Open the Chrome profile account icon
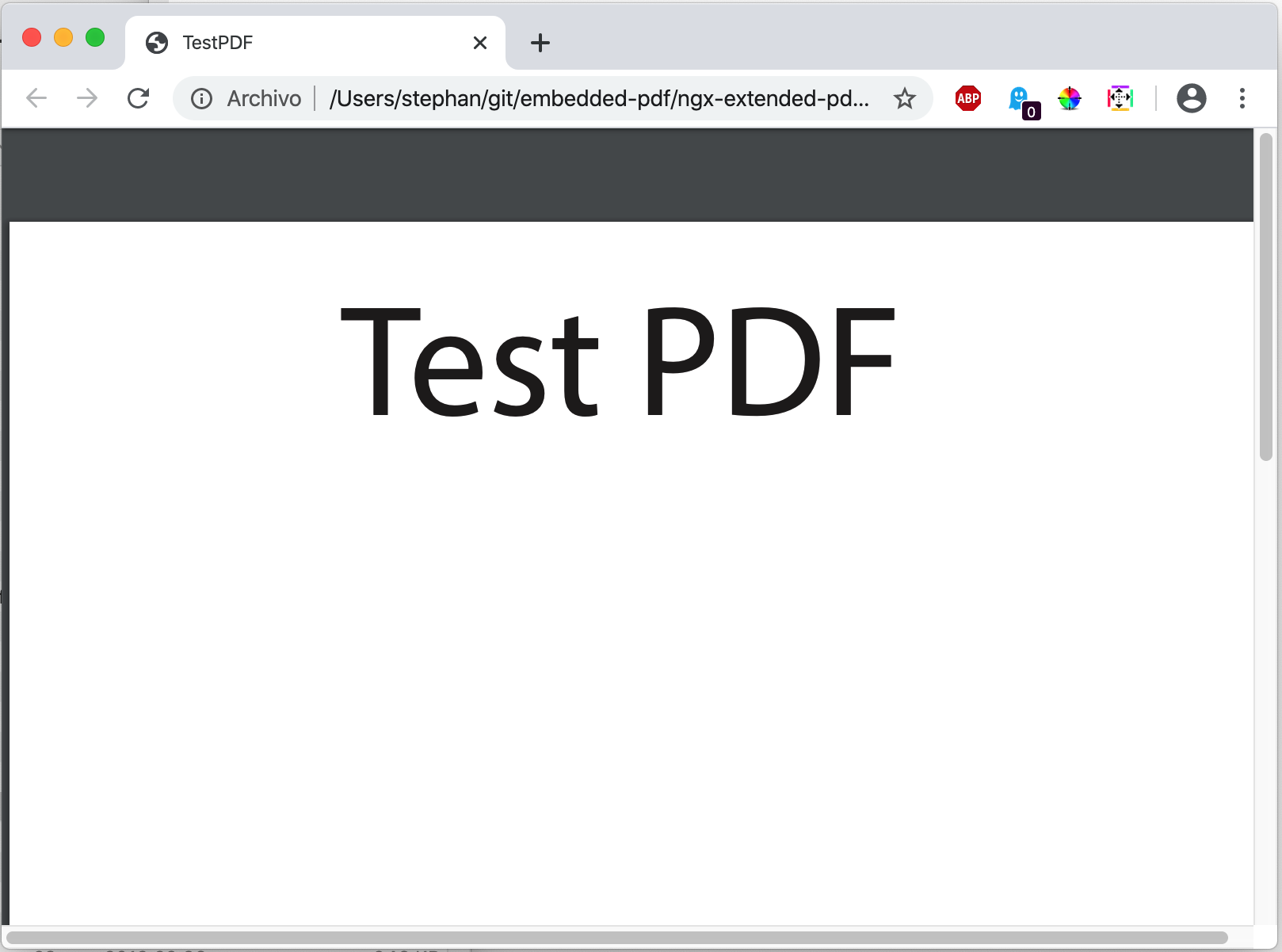 pos(1192,98)
